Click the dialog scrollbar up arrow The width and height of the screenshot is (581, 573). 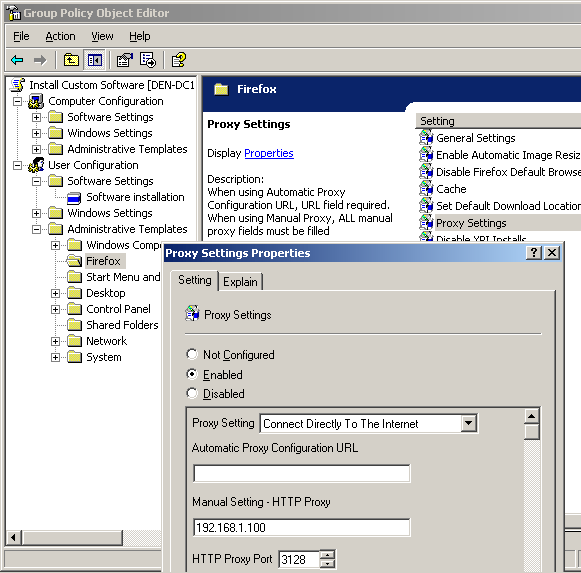pos(532,417)
